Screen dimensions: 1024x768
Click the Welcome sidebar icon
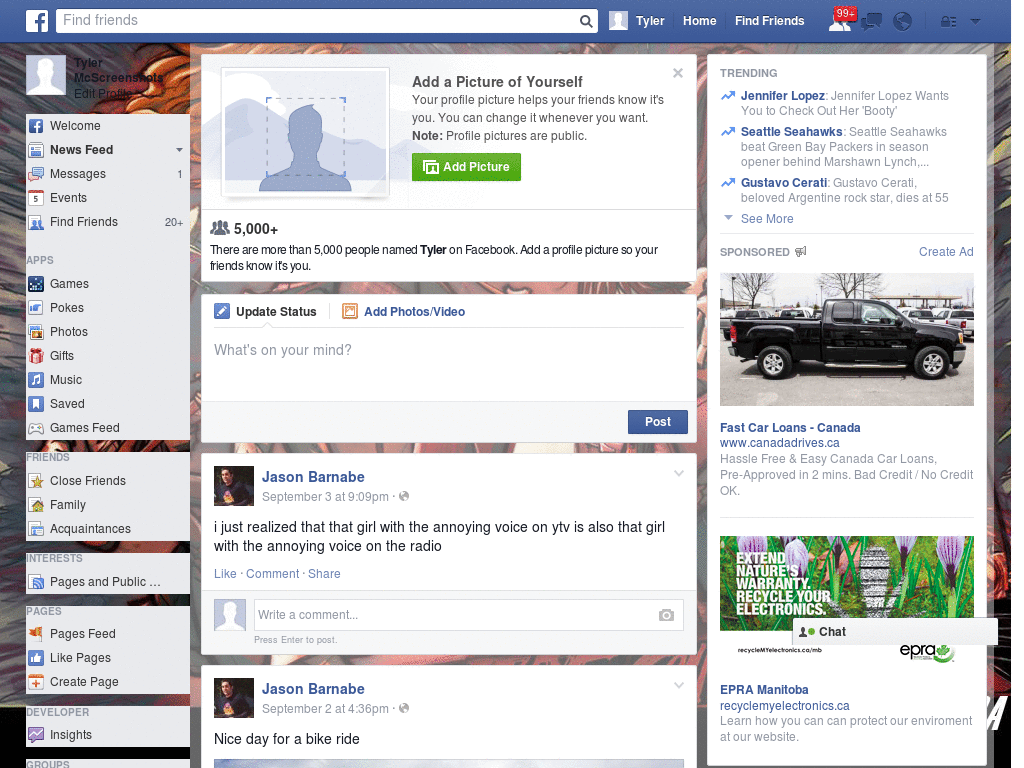36,126
